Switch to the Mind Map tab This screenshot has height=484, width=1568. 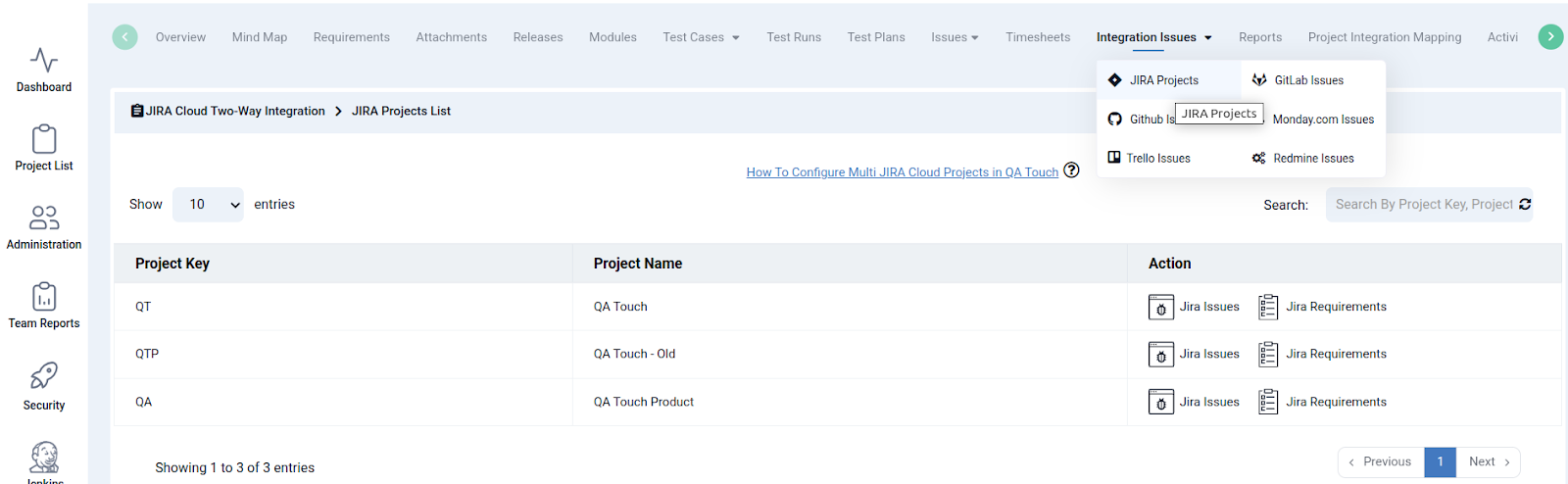coord(260,37)
